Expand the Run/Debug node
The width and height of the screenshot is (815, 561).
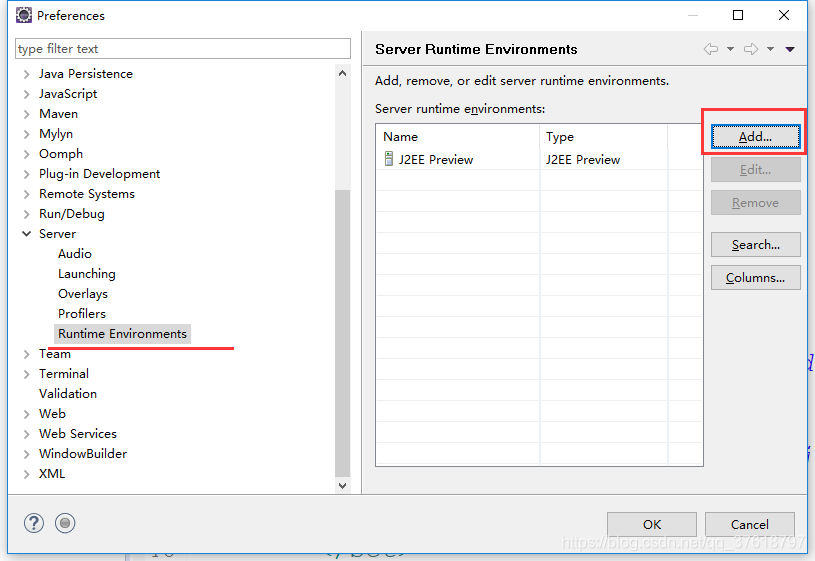27,214
